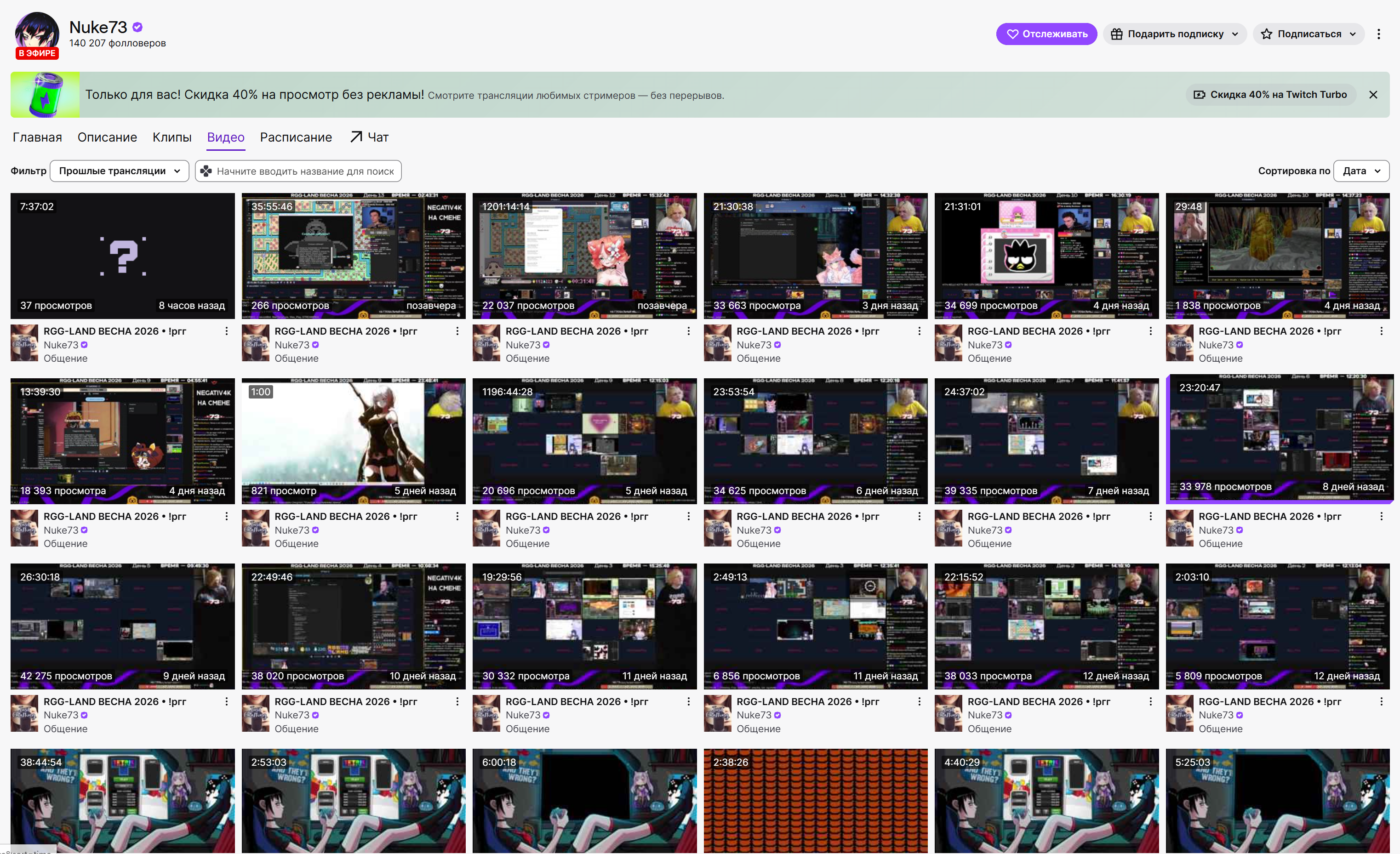Open the Общение category link under the first video
This screenshot has height=854, width=1400.
click(65, 358)
